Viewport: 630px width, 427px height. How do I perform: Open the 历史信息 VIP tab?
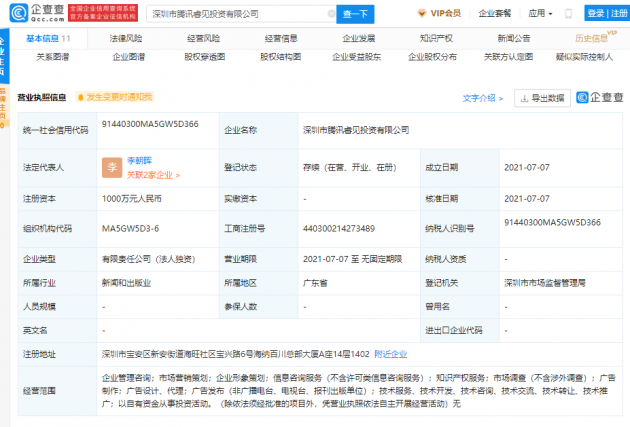(595, 38)
